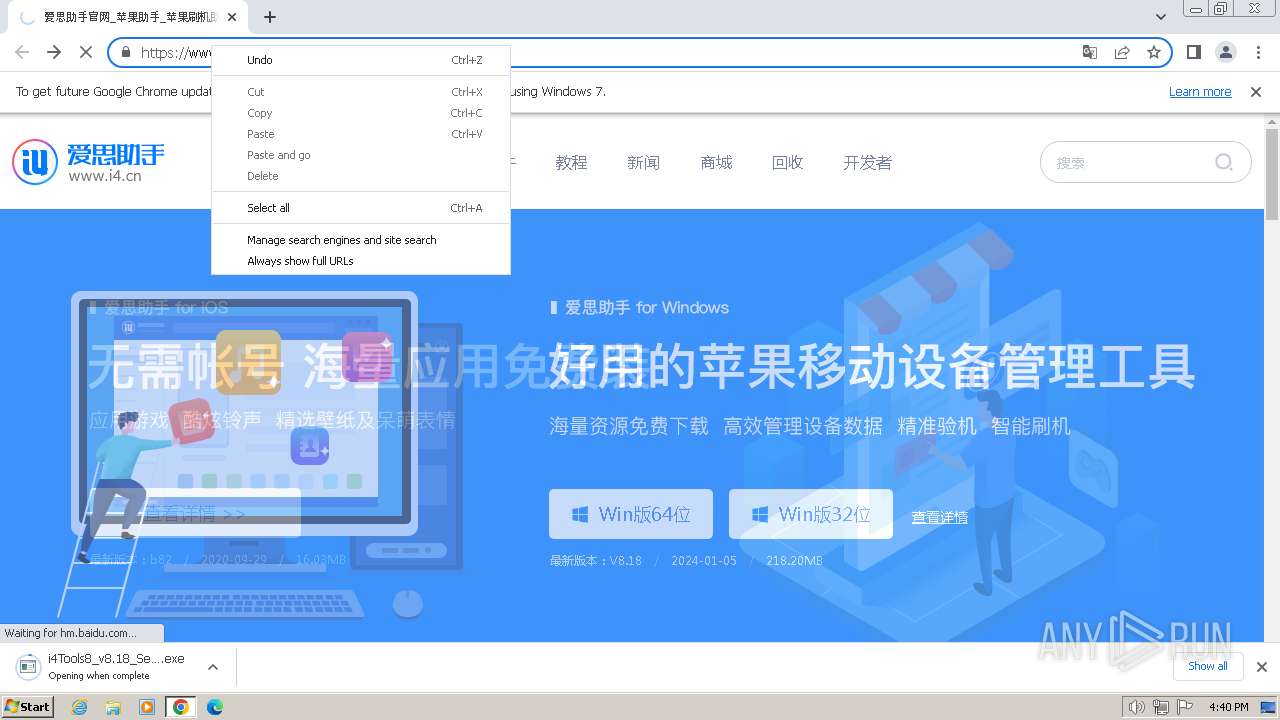This screenshot has width=1280, height=720.
Task: Close the downloads shelf
Action: coord(1262,667)
